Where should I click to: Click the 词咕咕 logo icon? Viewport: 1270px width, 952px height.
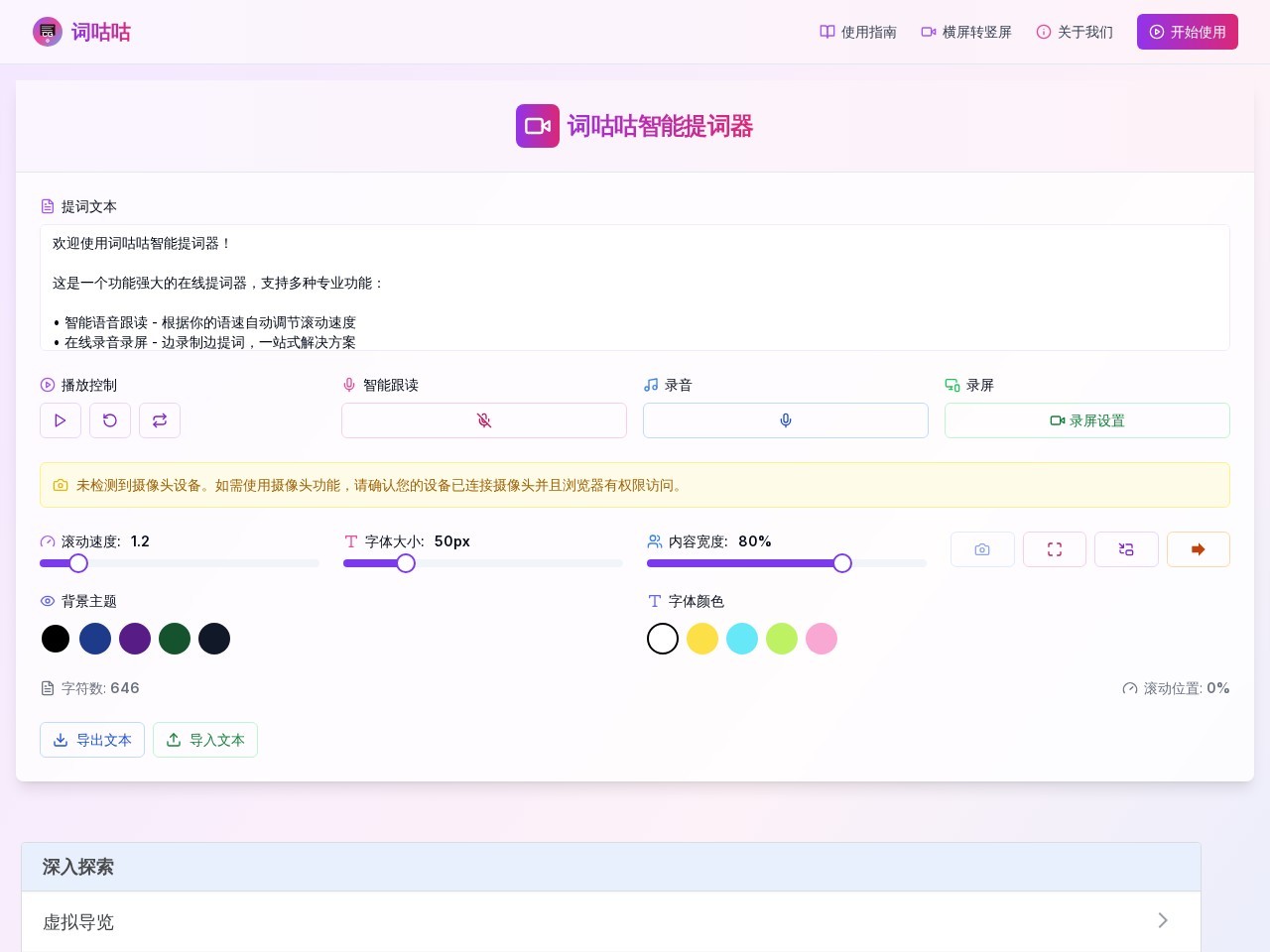[x=48, y=32]
